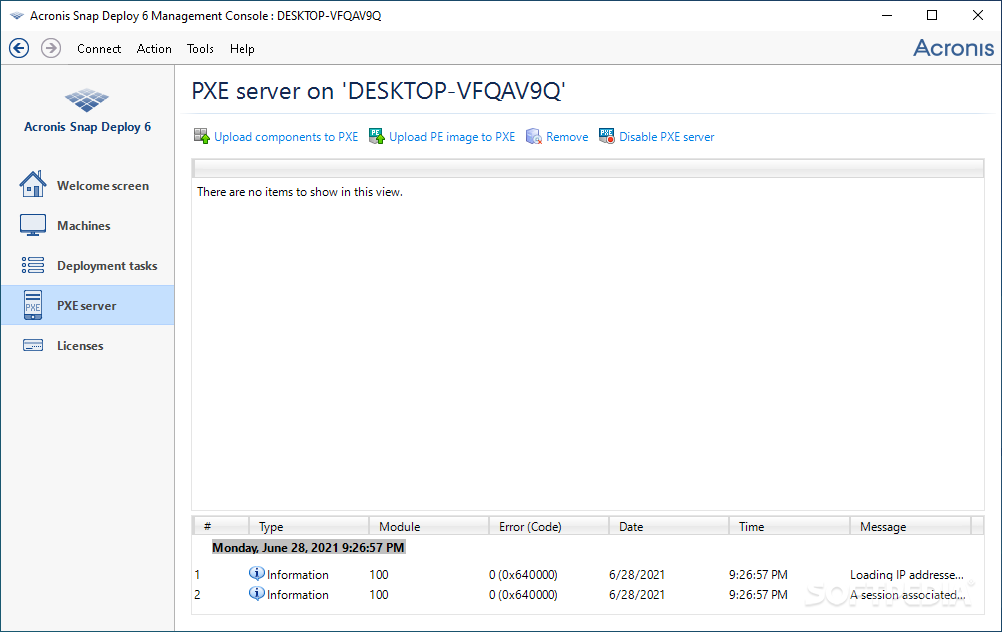Sort log by Type column header
1002x632 pixels.
pyautogui.click(x=309, y=526)
